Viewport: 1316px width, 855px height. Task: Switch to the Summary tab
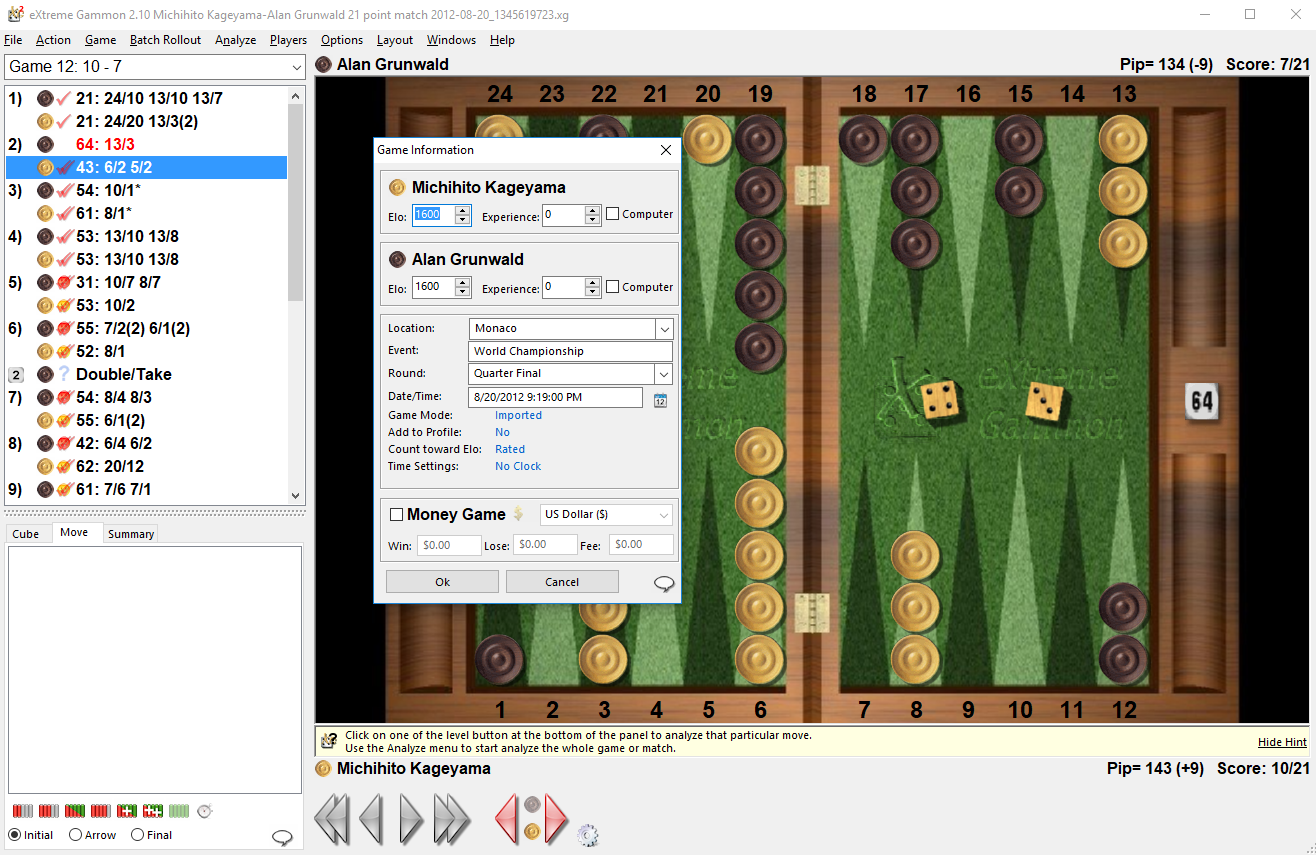(131, 534)
